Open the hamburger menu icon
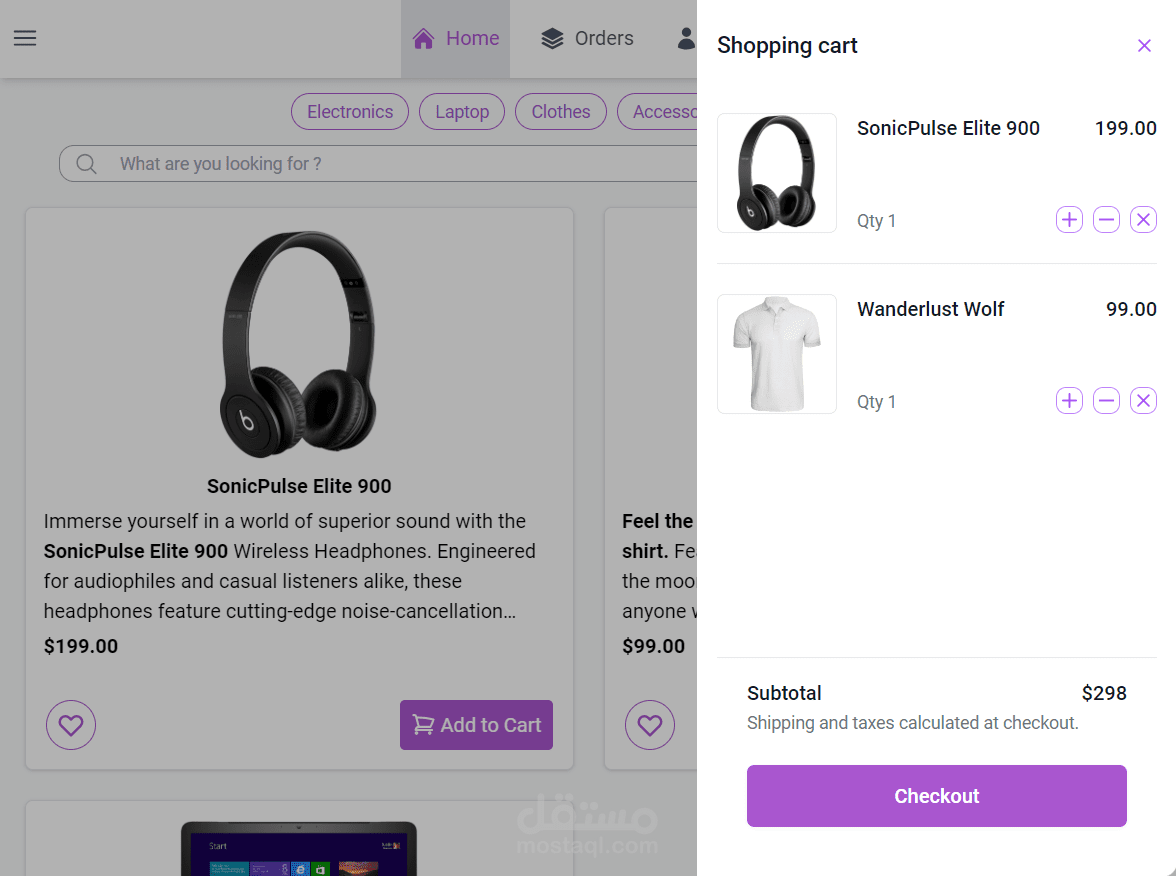1176x876 pixels. click(25, 38)
